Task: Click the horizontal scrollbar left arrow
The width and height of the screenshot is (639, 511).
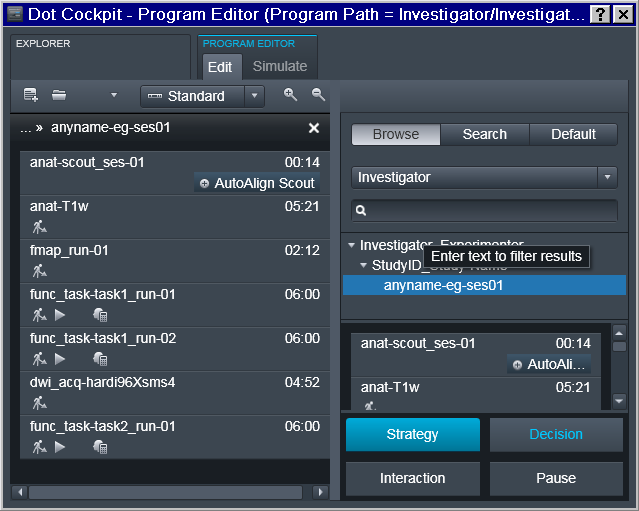Action: 20,492
